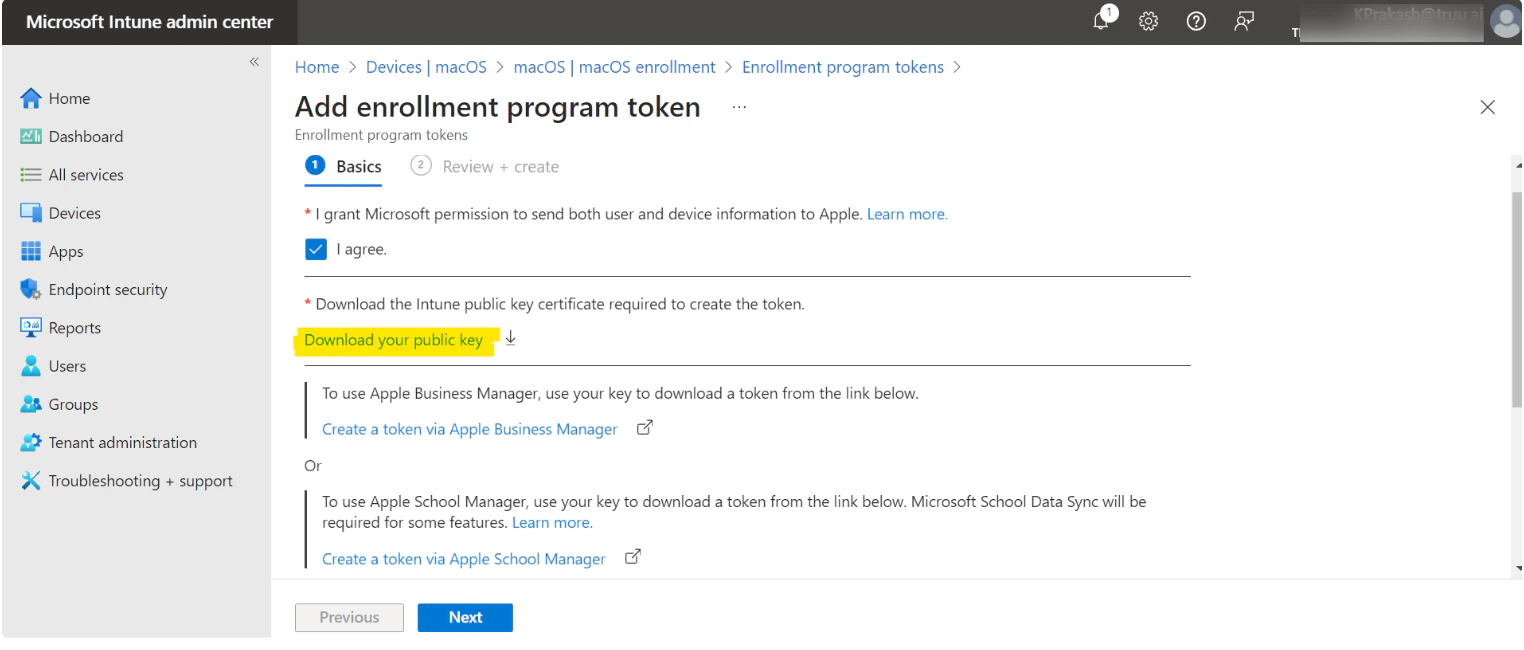Open the settings gear icon
1524x650 pixels.
point(1149,21)
